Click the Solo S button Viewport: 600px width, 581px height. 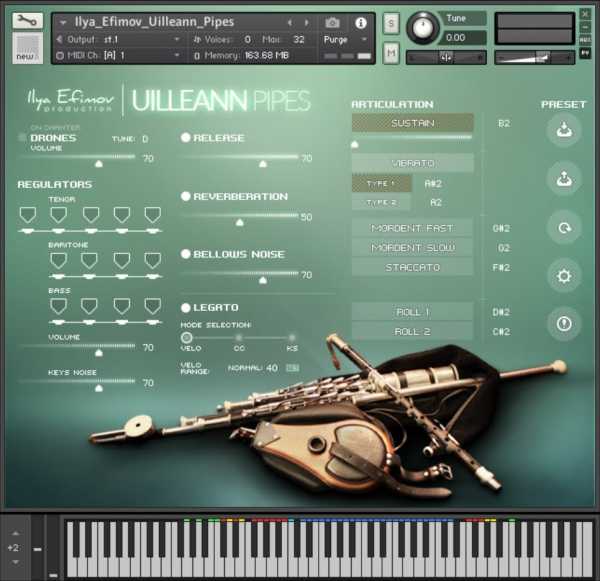pyautogui.click(x=391, y=23)
